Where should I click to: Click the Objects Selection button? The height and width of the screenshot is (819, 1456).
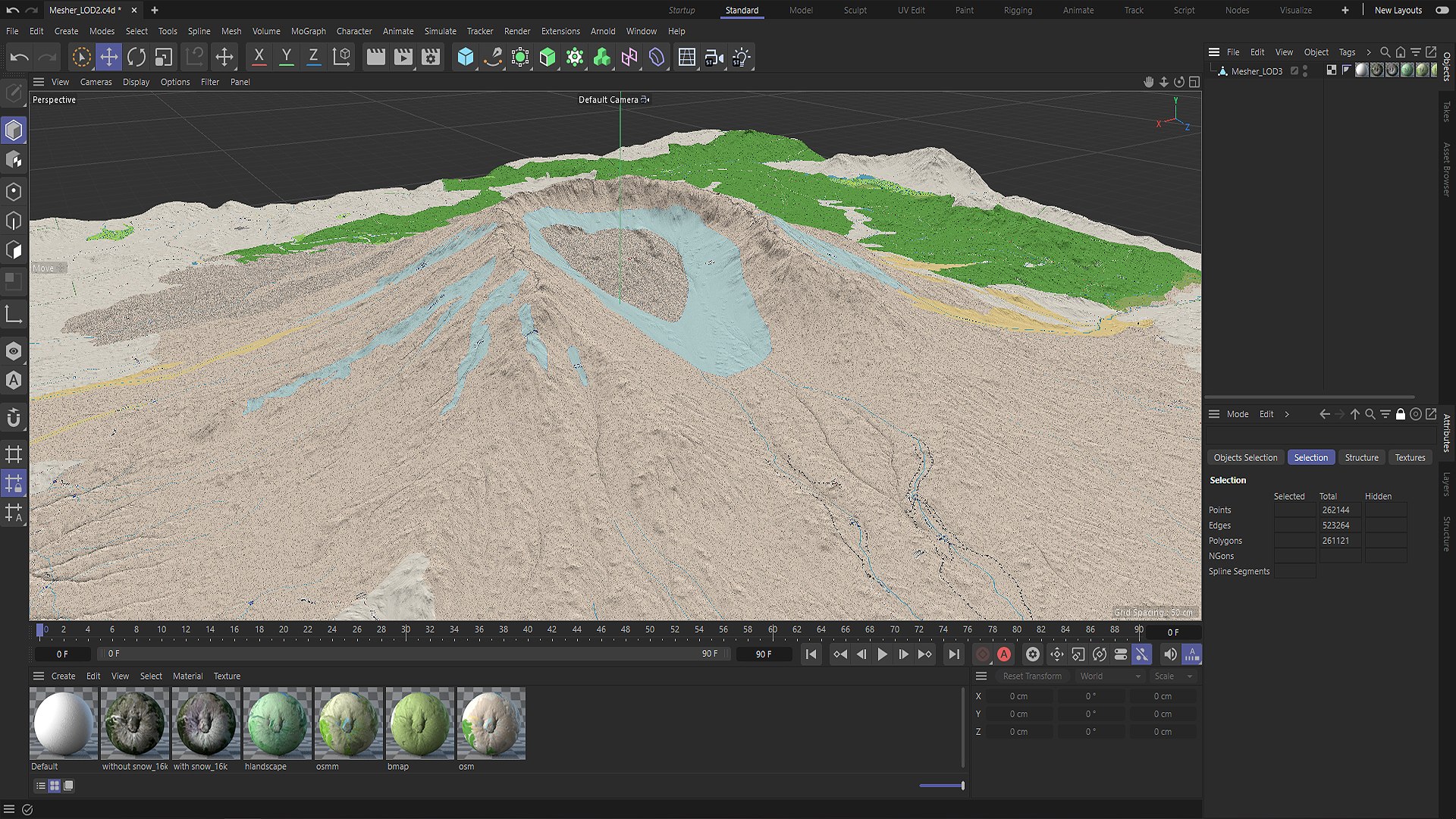pos(1245,458)
